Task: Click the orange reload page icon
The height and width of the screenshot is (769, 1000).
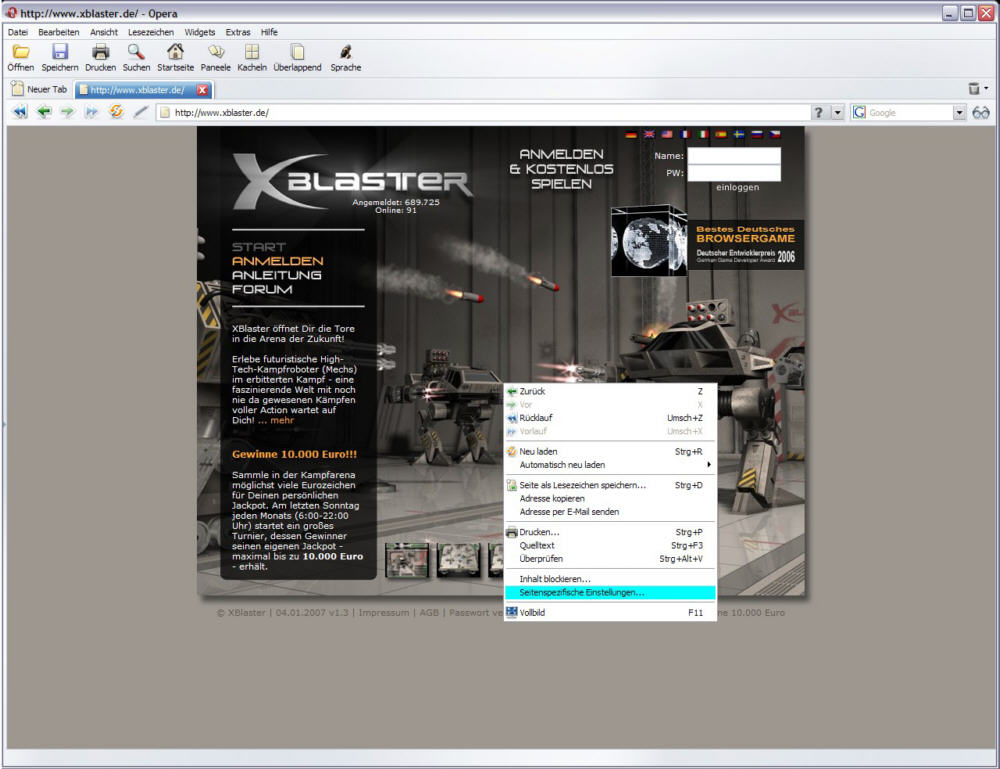Action: tap(116, 112)
